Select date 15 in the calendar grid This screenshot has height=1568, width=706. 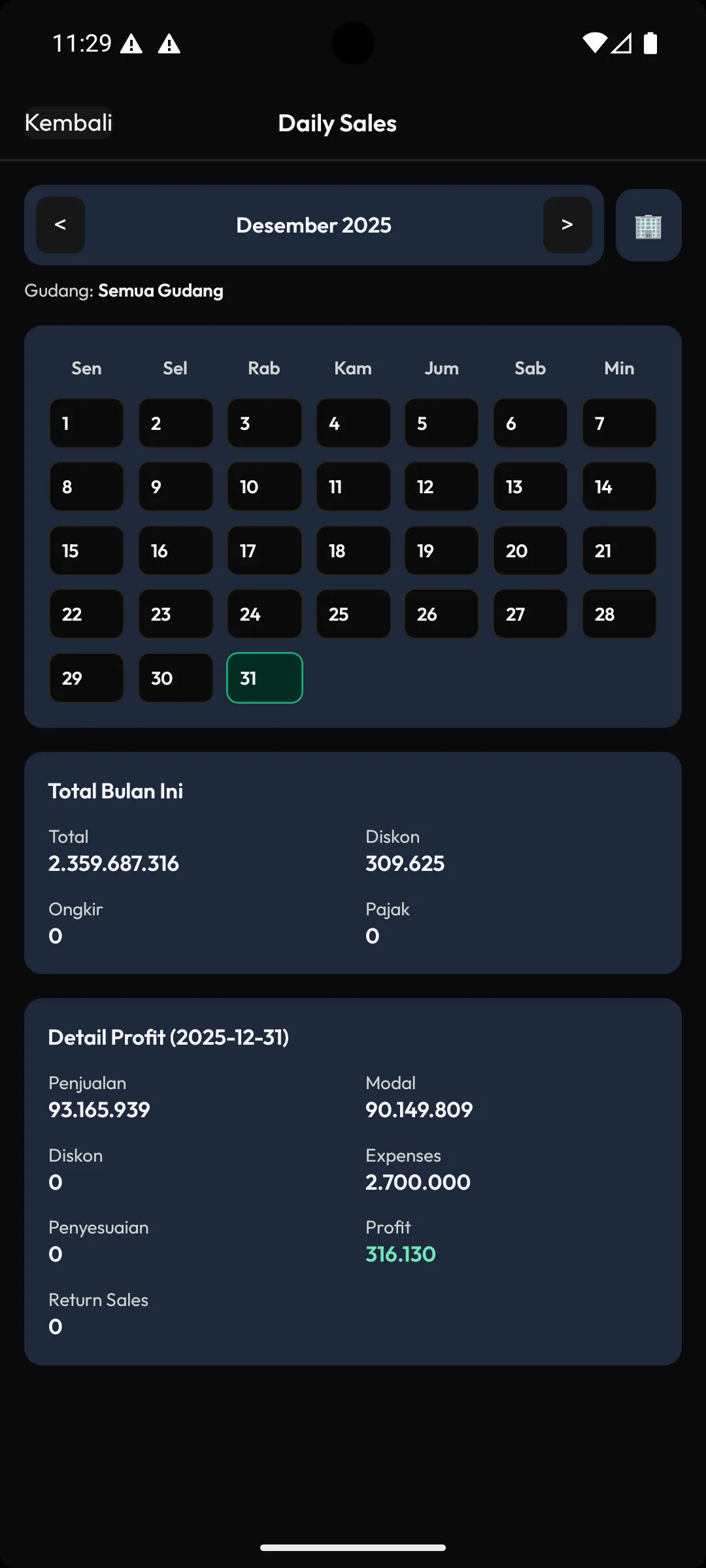[86, 551]
